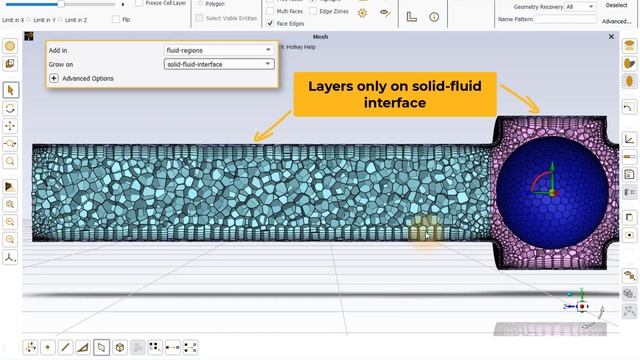This screenshot has height=360, width=640.
Task: Select the Limit in Y radio button
Action: coord(29,20)
